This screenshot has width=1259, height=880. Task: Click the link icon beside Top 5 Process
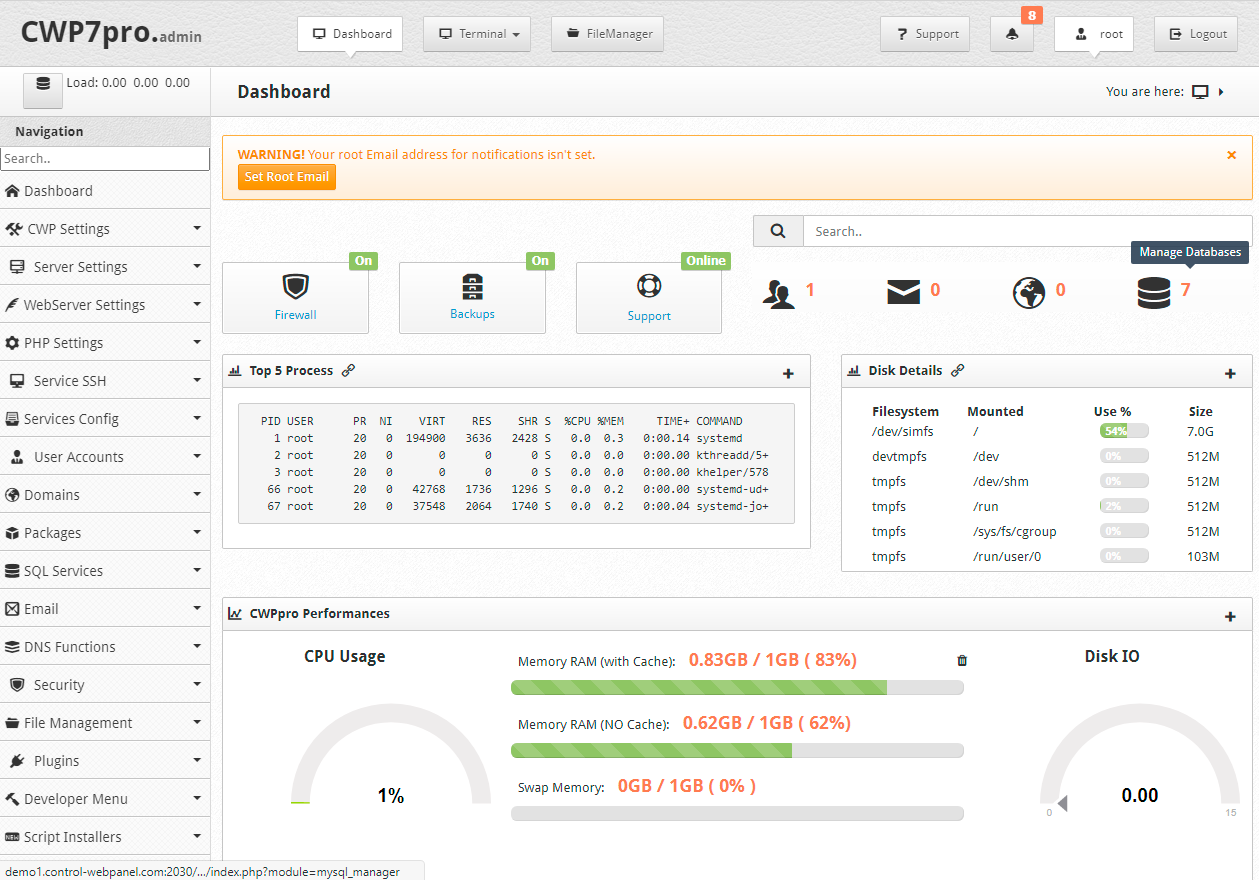point(348,371)
